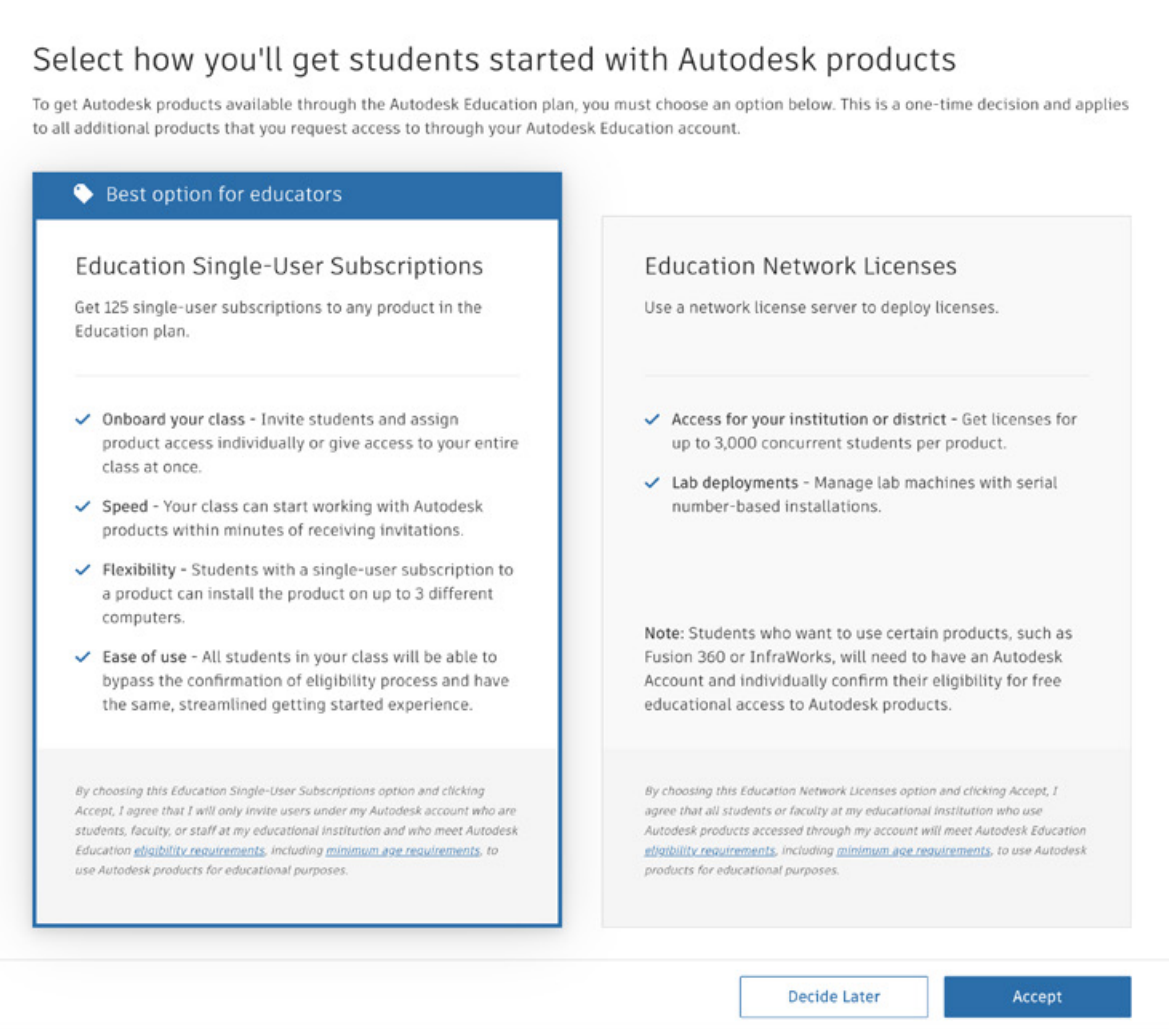Click the Accept button

(x=1037, y=996)
